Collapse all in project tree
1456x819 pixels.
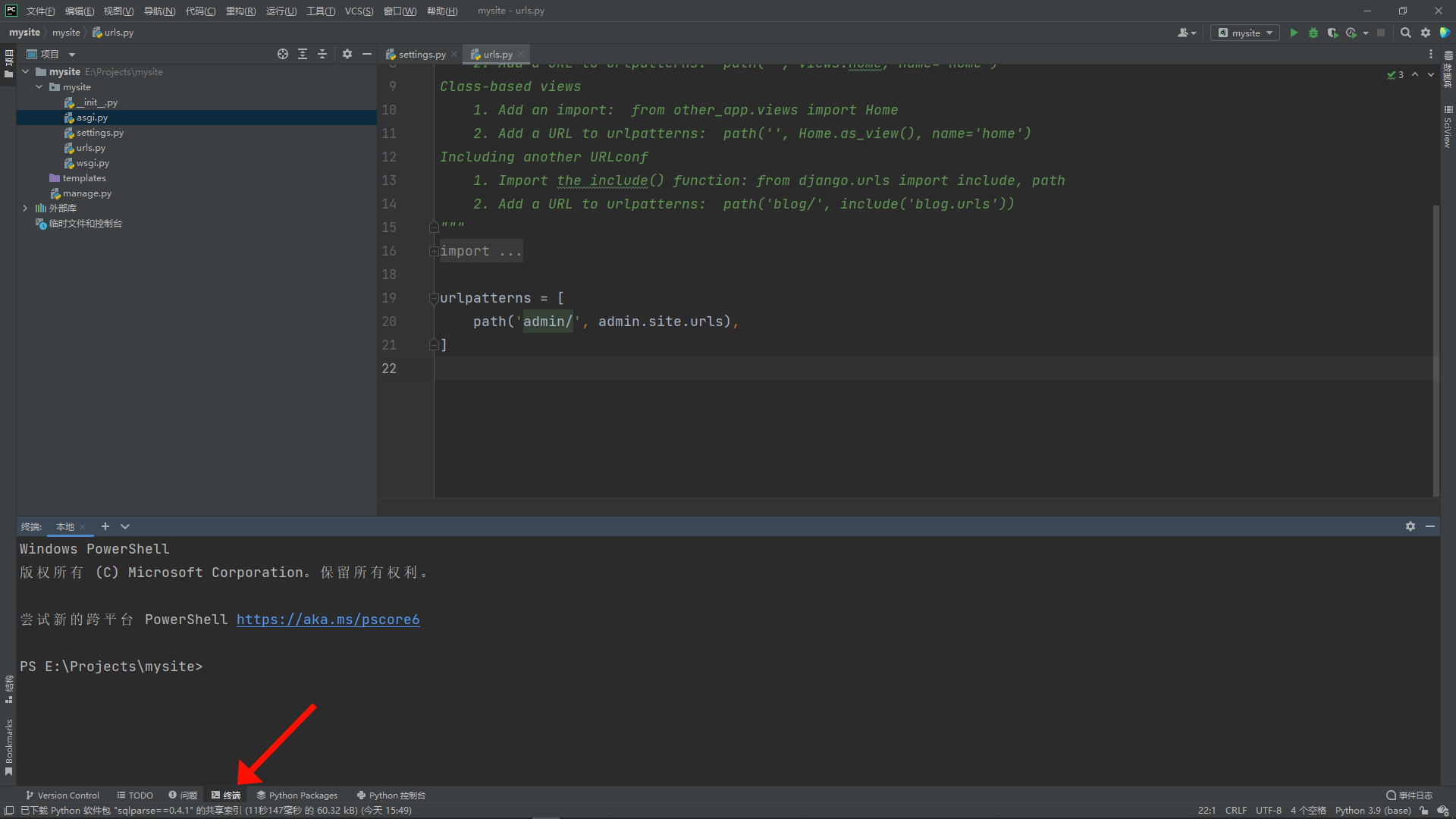coord(322,54)
